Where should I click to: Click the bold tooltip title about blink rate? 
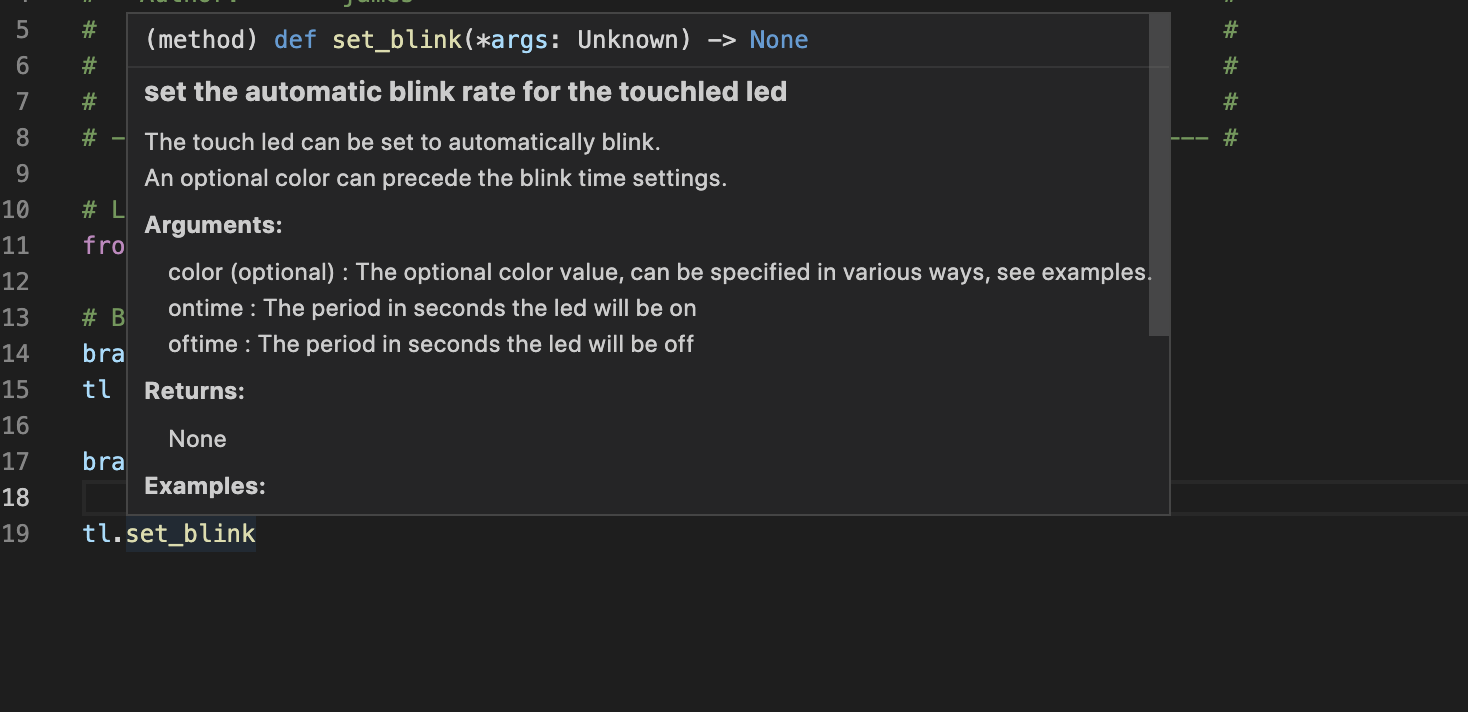click(x=465, y=92)
